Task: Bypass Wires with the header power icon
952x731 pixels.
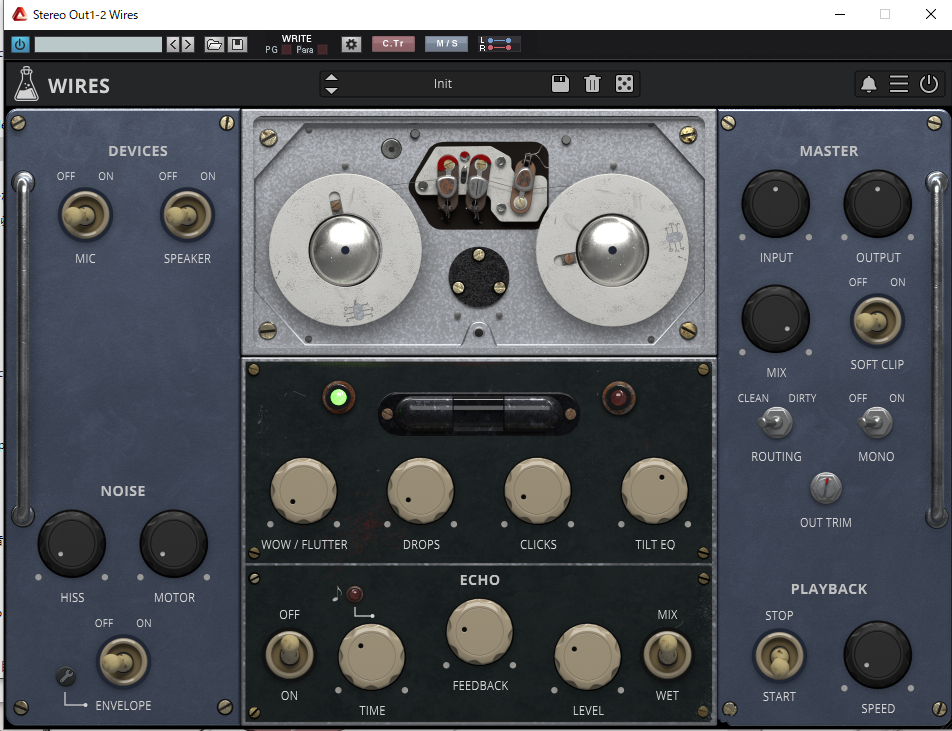Action: pos(929,84)
